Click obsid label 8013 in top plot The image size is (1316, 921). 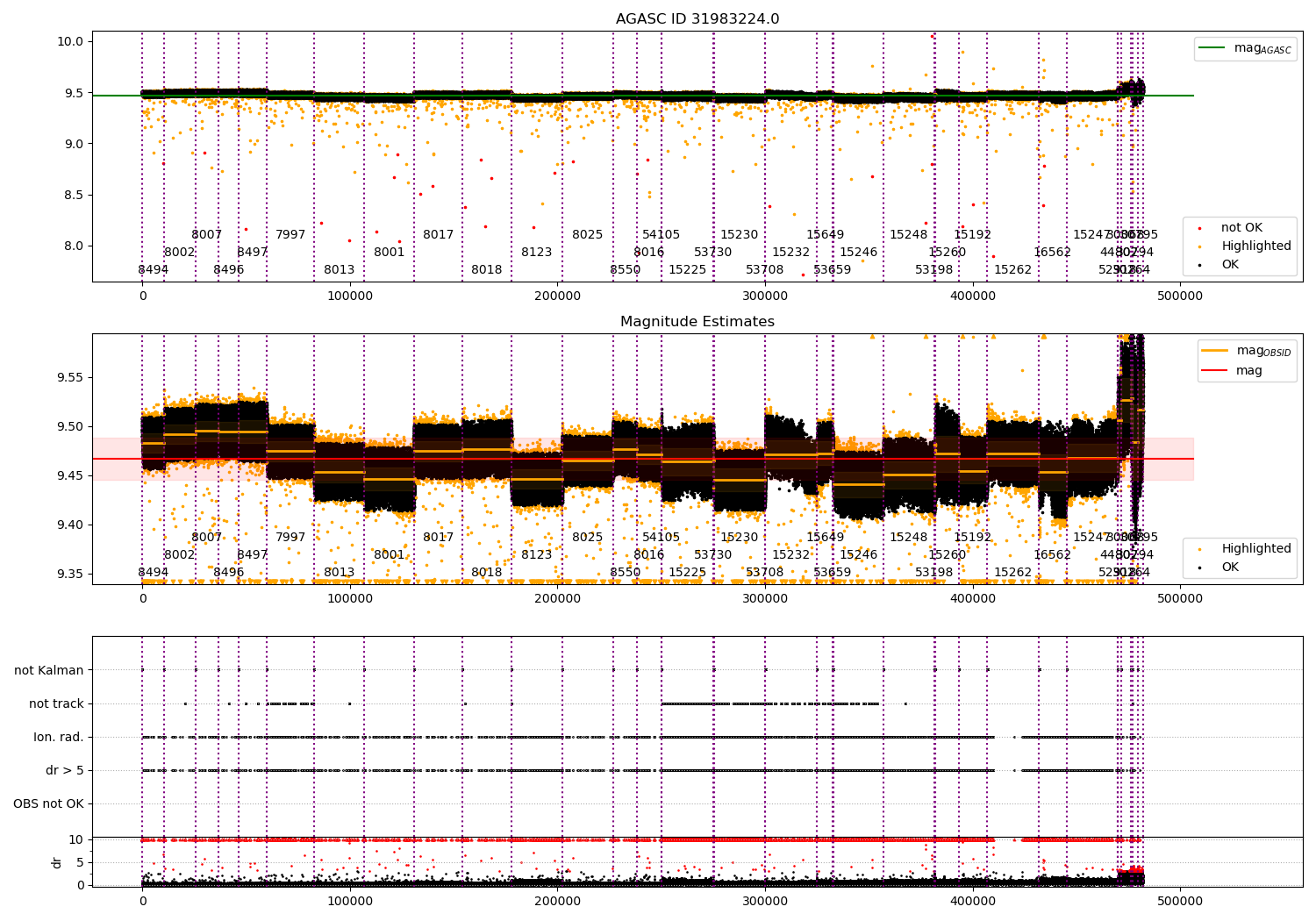[340, 270]
